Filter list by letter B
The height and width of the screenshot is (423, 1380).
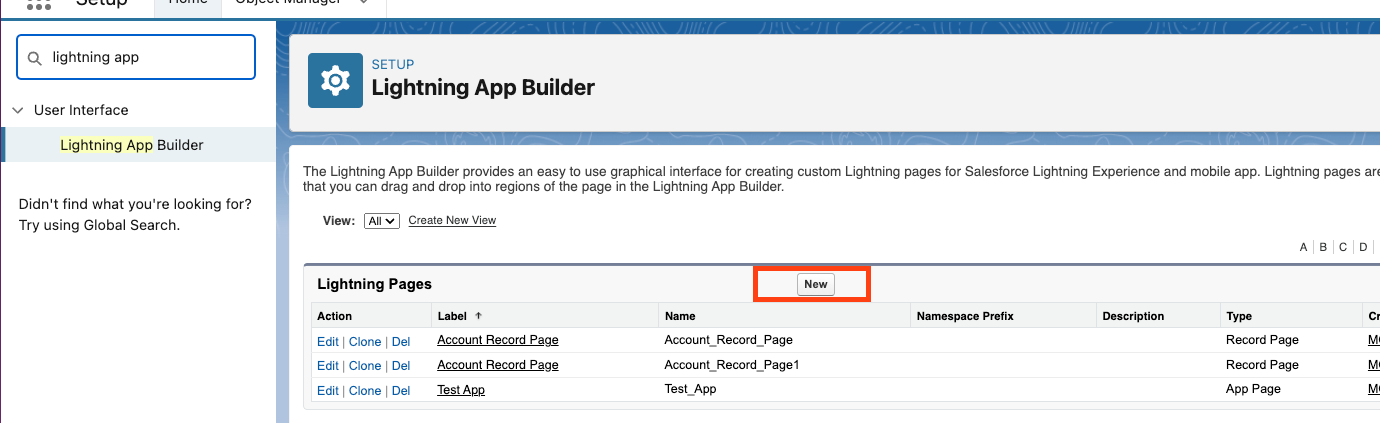(1323, 247)
